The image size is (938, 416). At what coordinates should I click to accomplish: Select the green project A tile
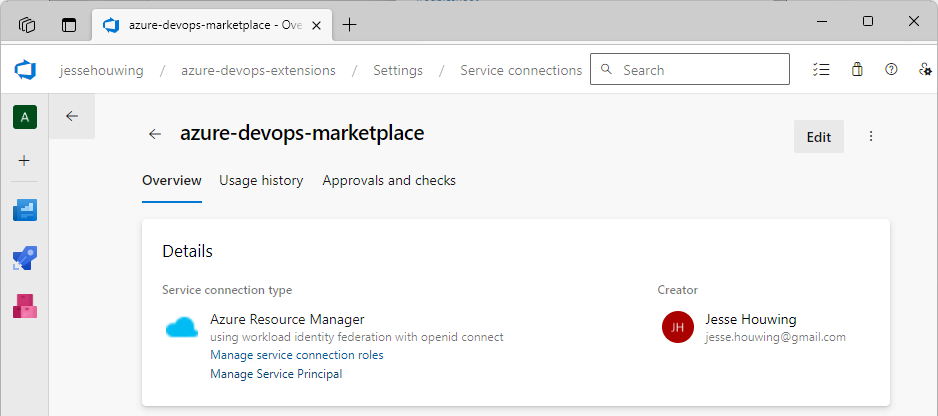(x=25, y=117)
